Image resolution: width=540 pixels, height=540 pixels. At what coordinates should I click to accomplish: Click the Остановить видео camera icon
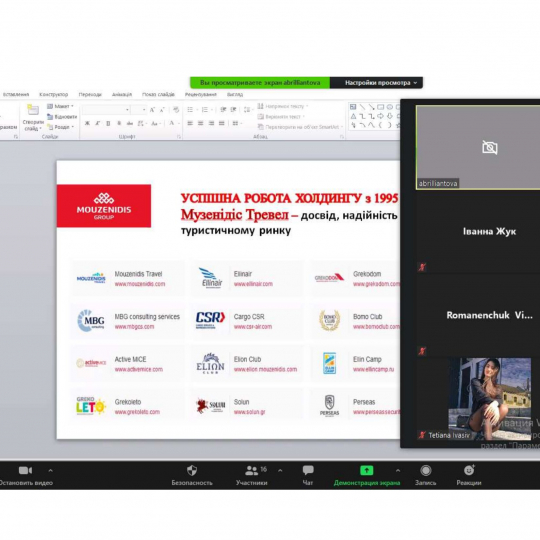point(25,470)
